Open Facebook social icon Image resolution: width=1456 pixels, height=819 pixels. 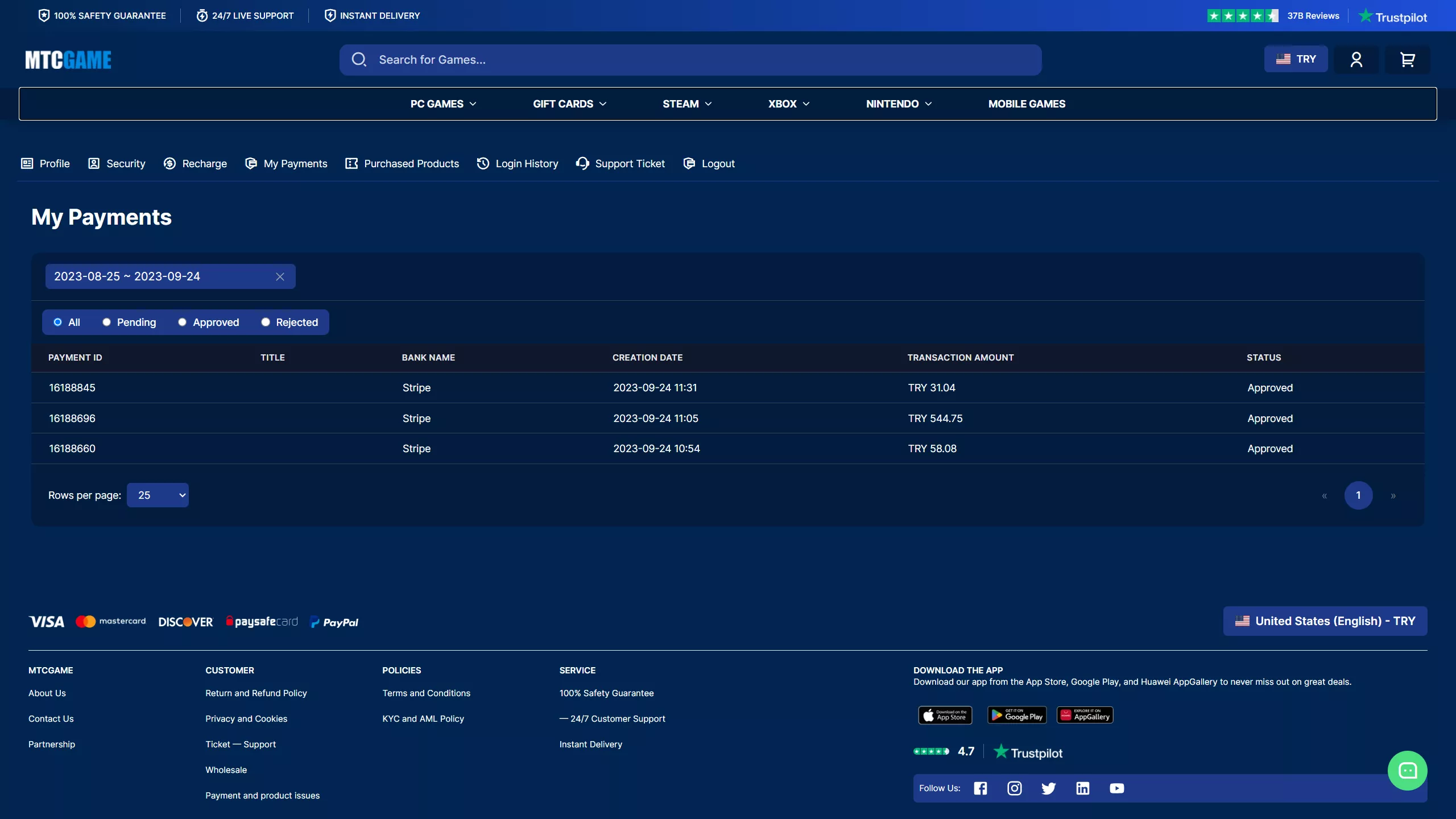981,788
